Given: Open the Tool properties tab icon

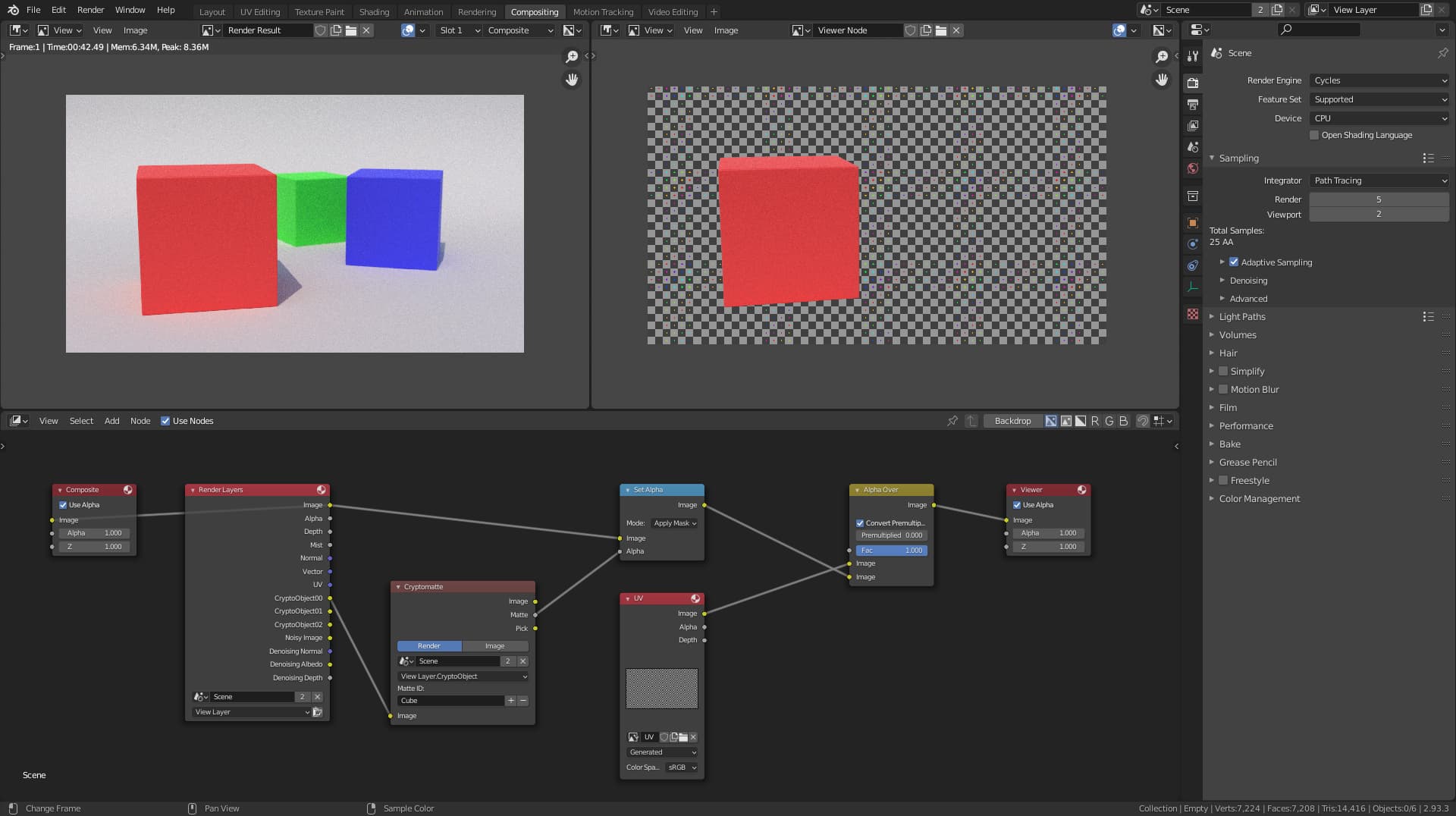Looking at the screenshot, I should pos(1193,55).
